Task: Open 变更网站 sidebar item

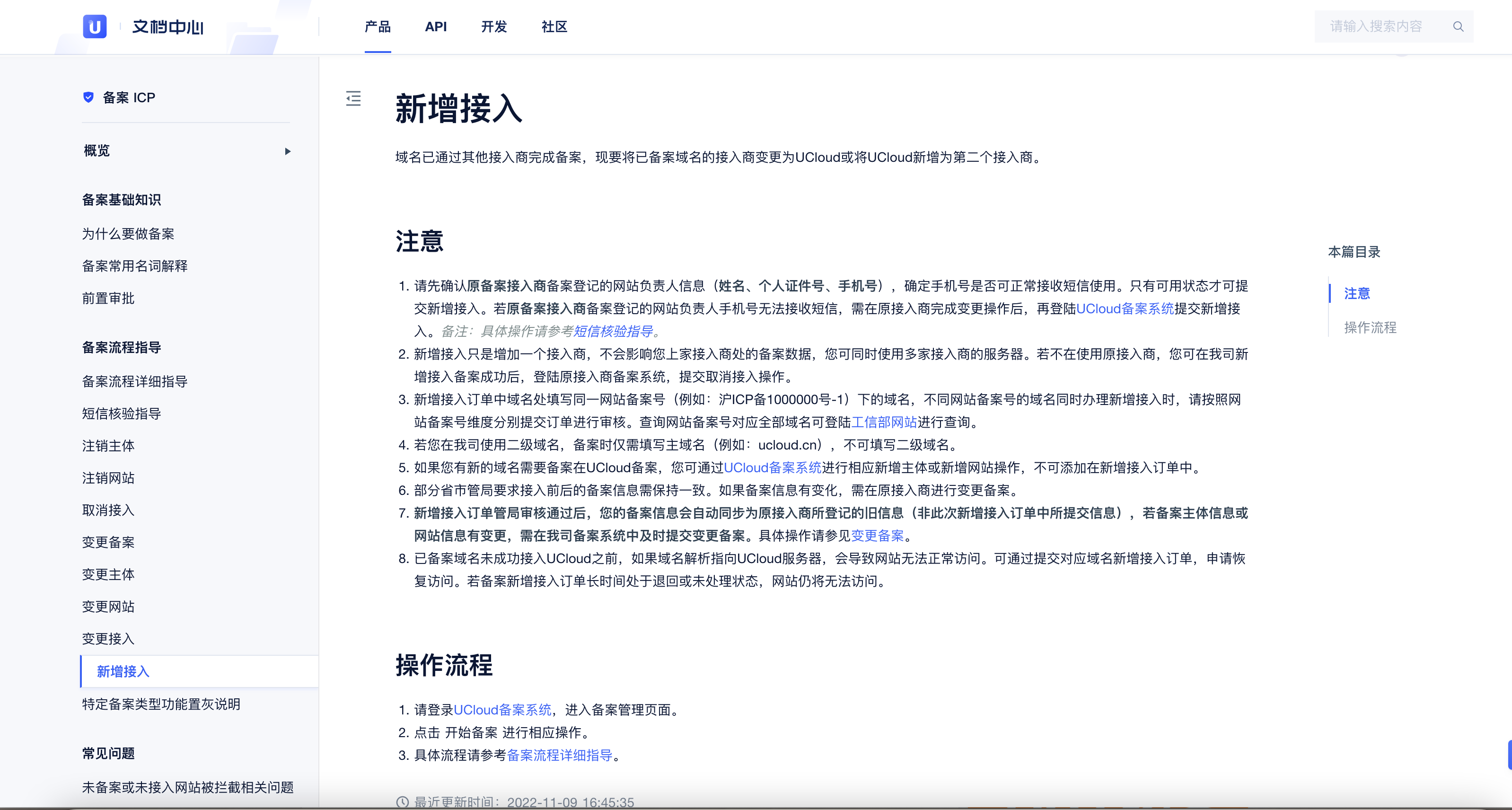Action: click(x=108, y=607)
